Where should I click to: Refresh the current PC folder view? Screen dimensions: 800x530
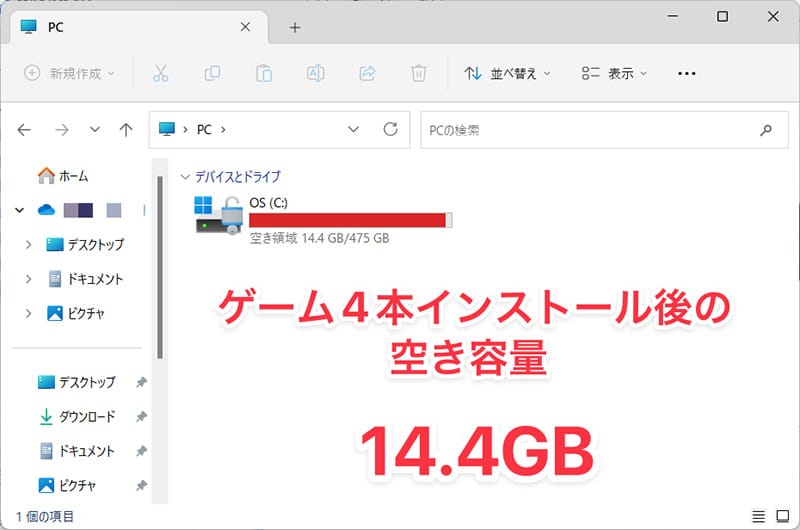click(390, 130)
